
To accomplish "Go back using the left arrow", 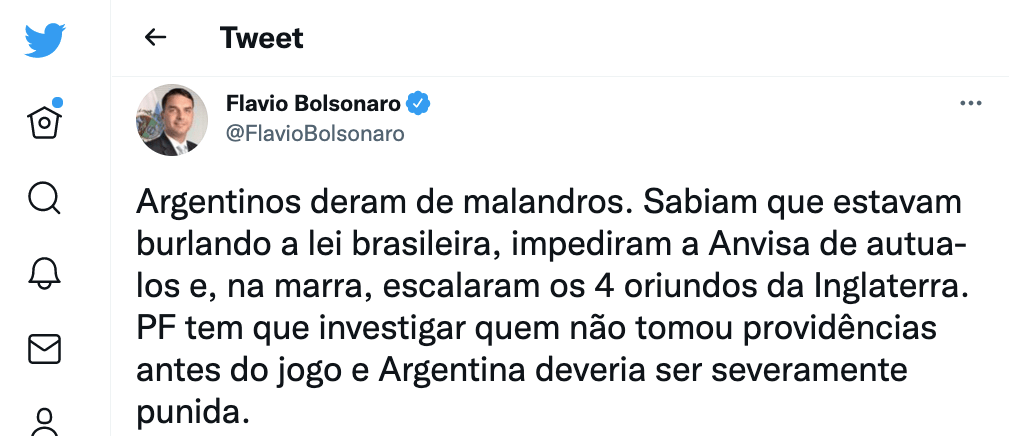I will [x=155, y=38].
